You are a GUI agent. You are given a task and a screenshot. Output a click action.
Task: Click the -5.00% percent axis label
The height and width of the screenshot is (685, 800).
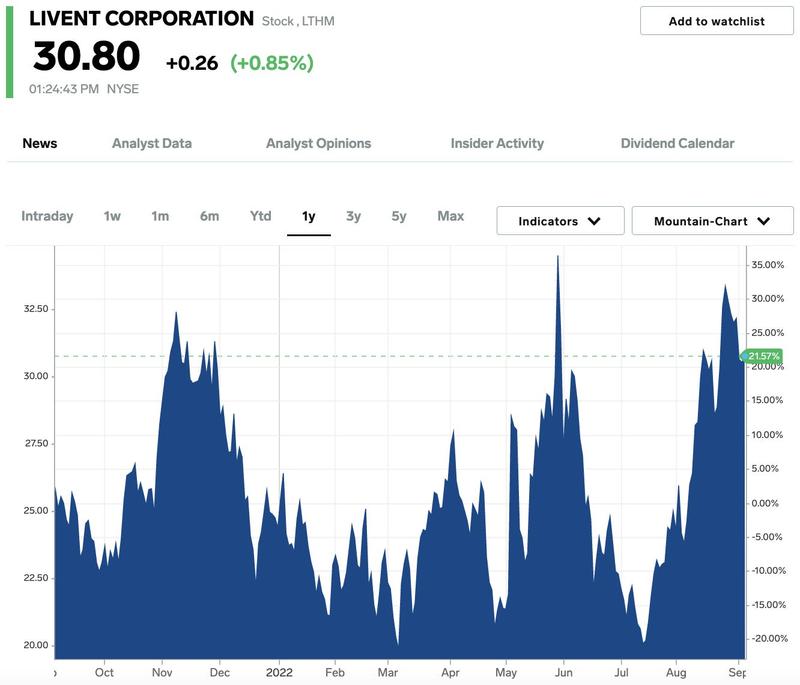point(767,537)
